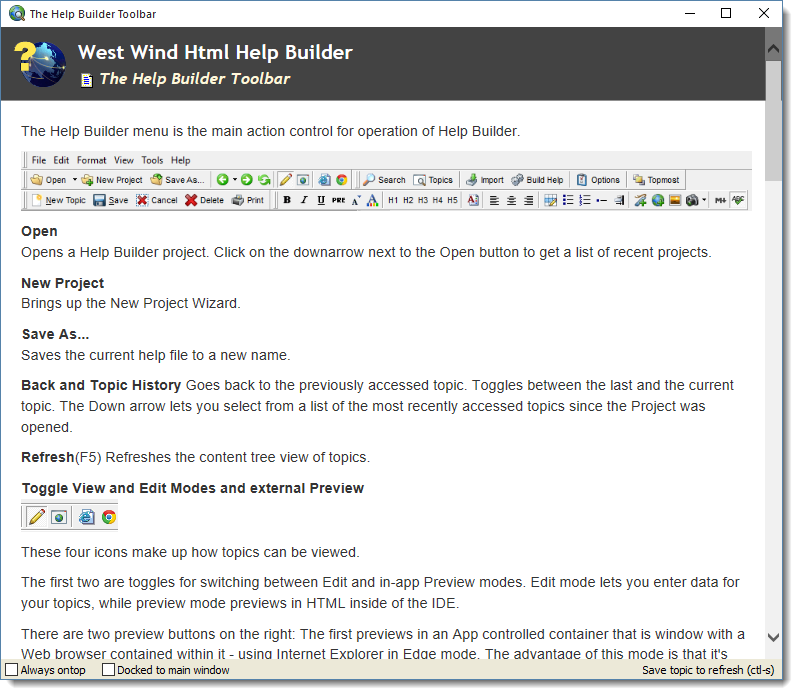The image size is (798, 695).
Task: Click the green Back arrow icon
Action: [x=222, y=180]
